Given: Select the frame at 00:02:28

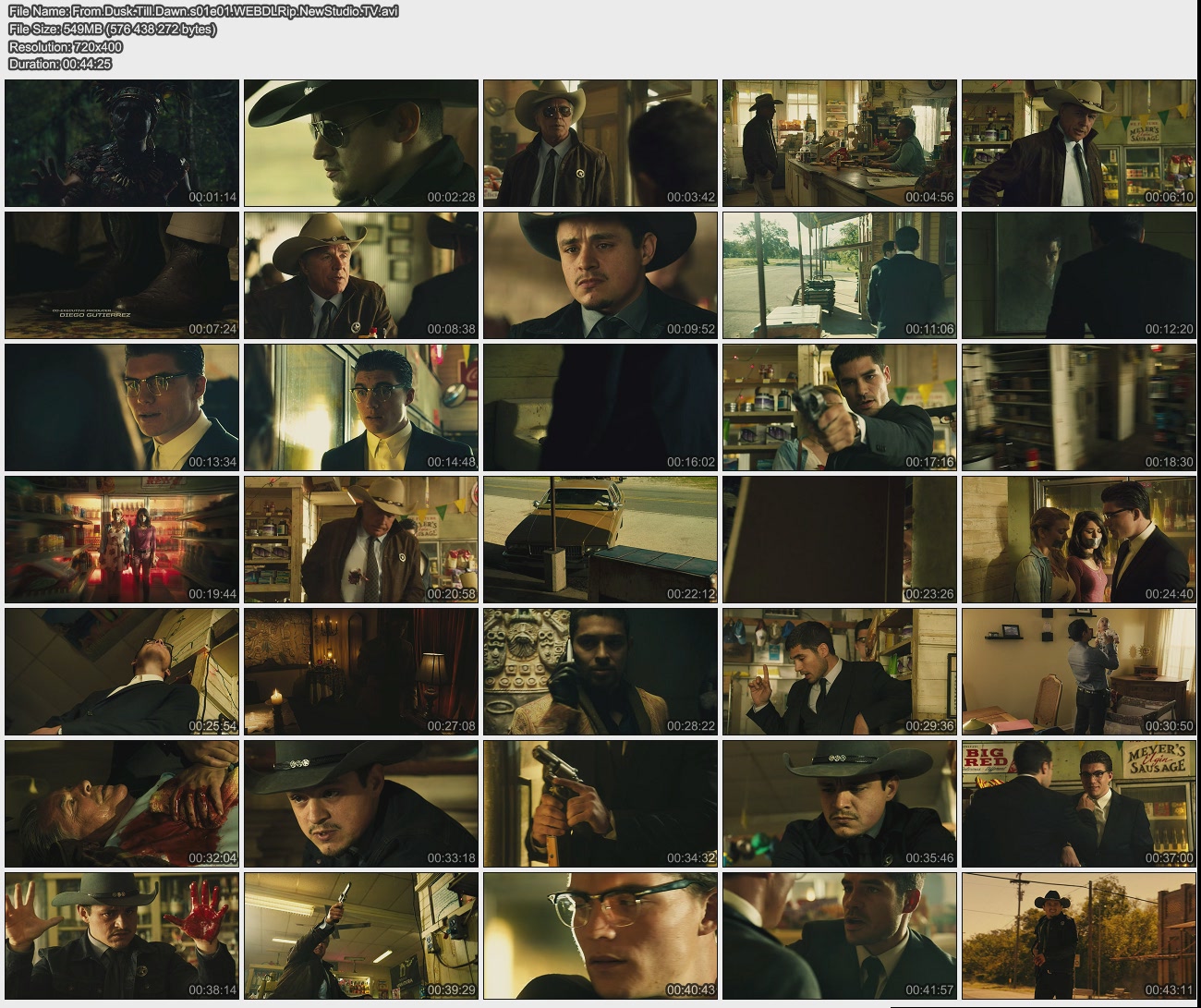Looking at the screenshot, I should 361,143.
